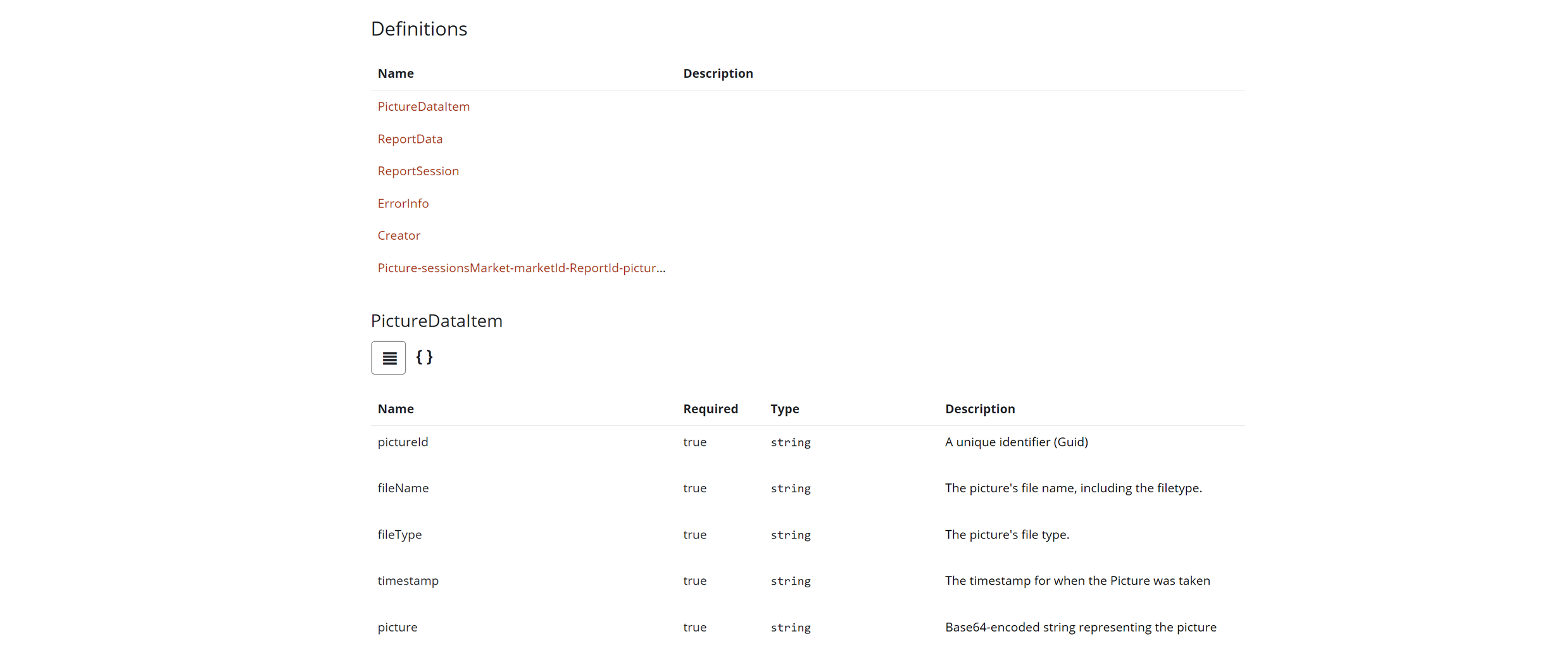Switch to the JSON curly braces view
1568x653 pixels.
tap(424, 358)
